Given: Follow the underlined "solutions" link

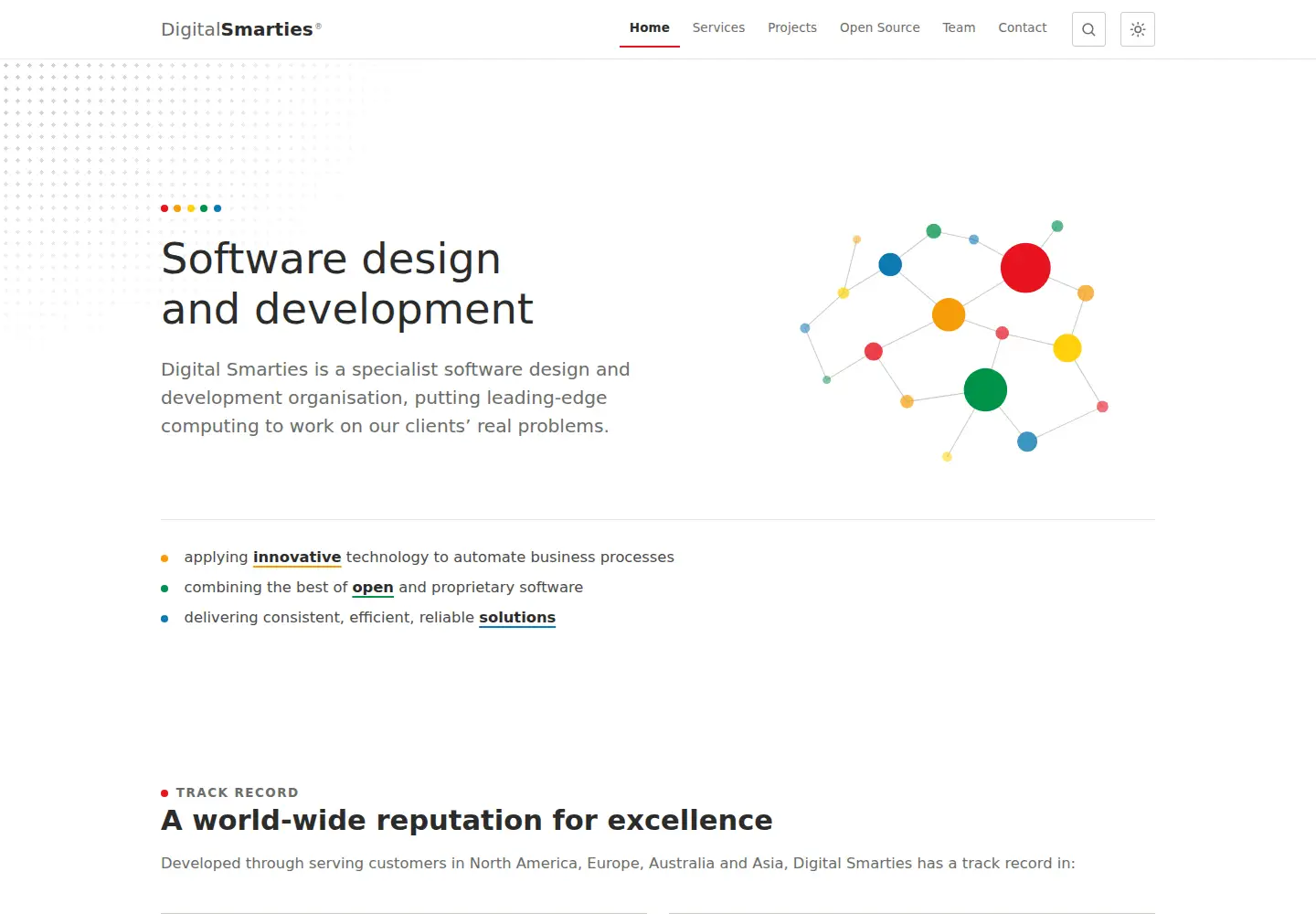Looking at the screenshot, I should pyautogui.click(x=517, y=618).
